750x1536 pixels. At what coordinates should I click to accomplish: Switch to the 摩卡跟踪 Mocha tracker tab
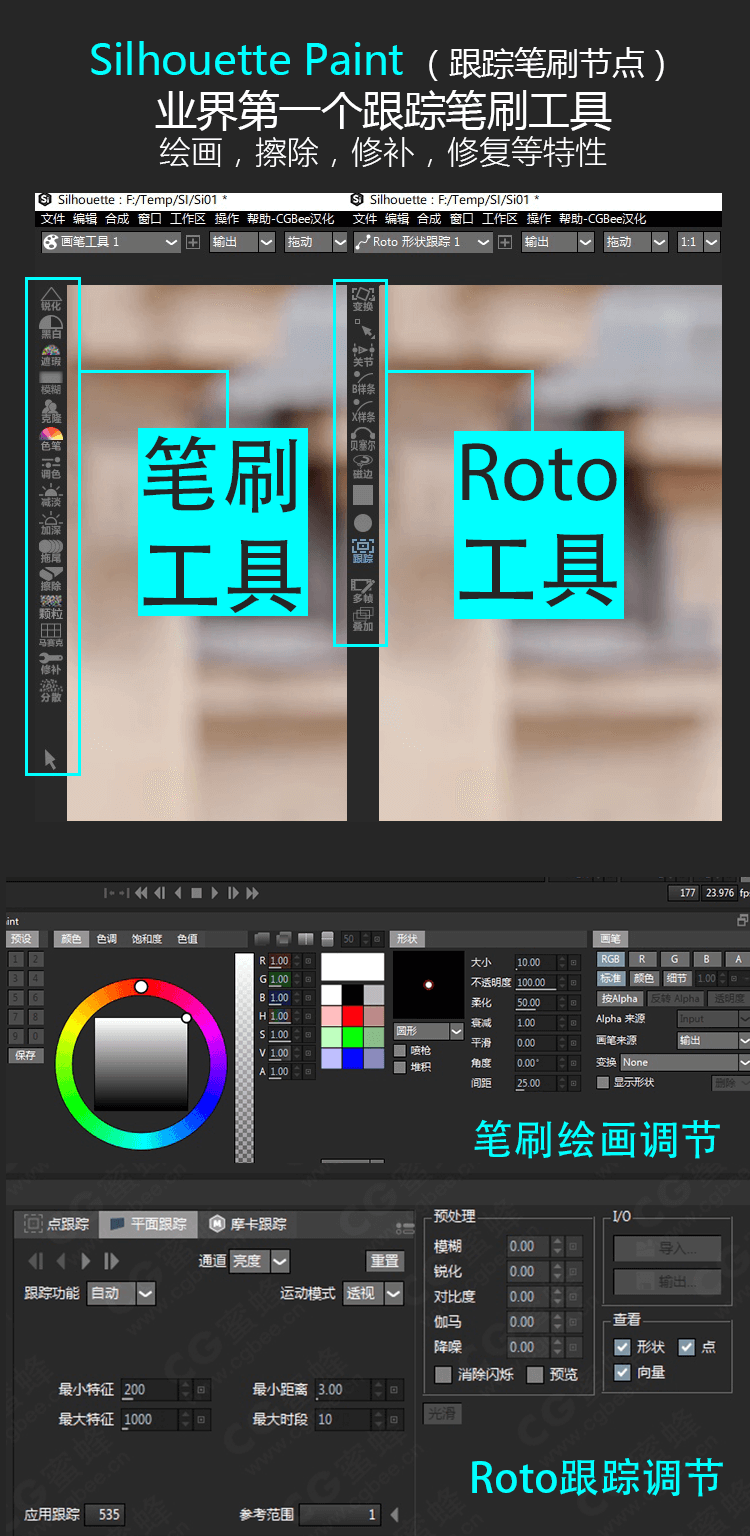248,1223
